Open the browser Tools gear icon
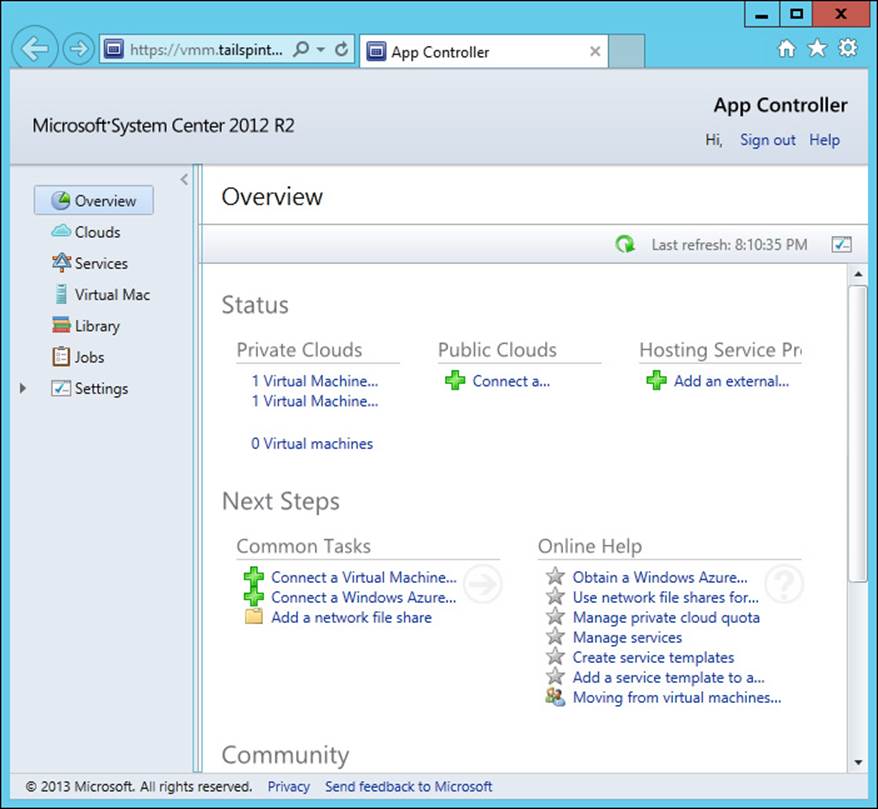 click(848, 48)
